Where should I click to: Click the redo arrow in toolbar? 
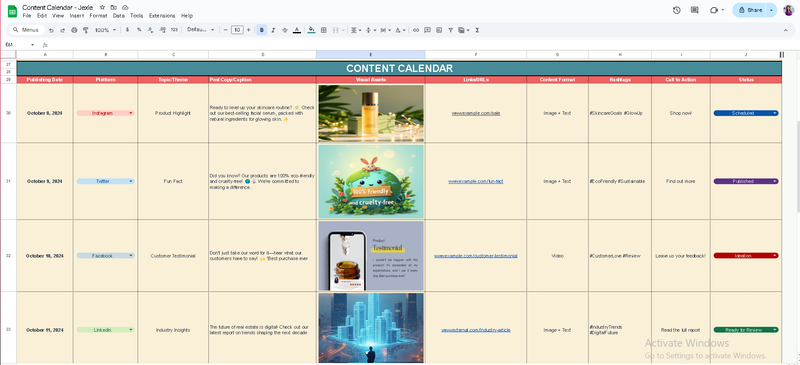(x=63, y=30)
